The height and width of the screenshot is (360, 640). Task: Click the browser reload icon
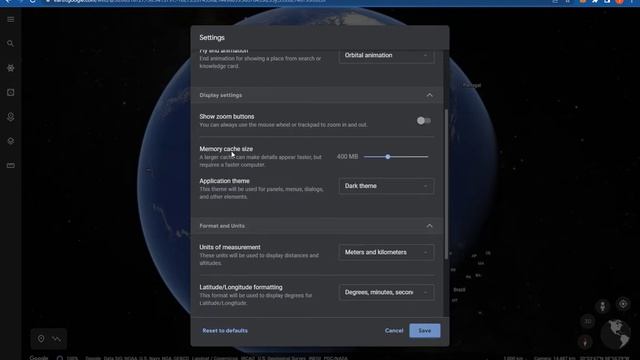click(x=33, y=2)
